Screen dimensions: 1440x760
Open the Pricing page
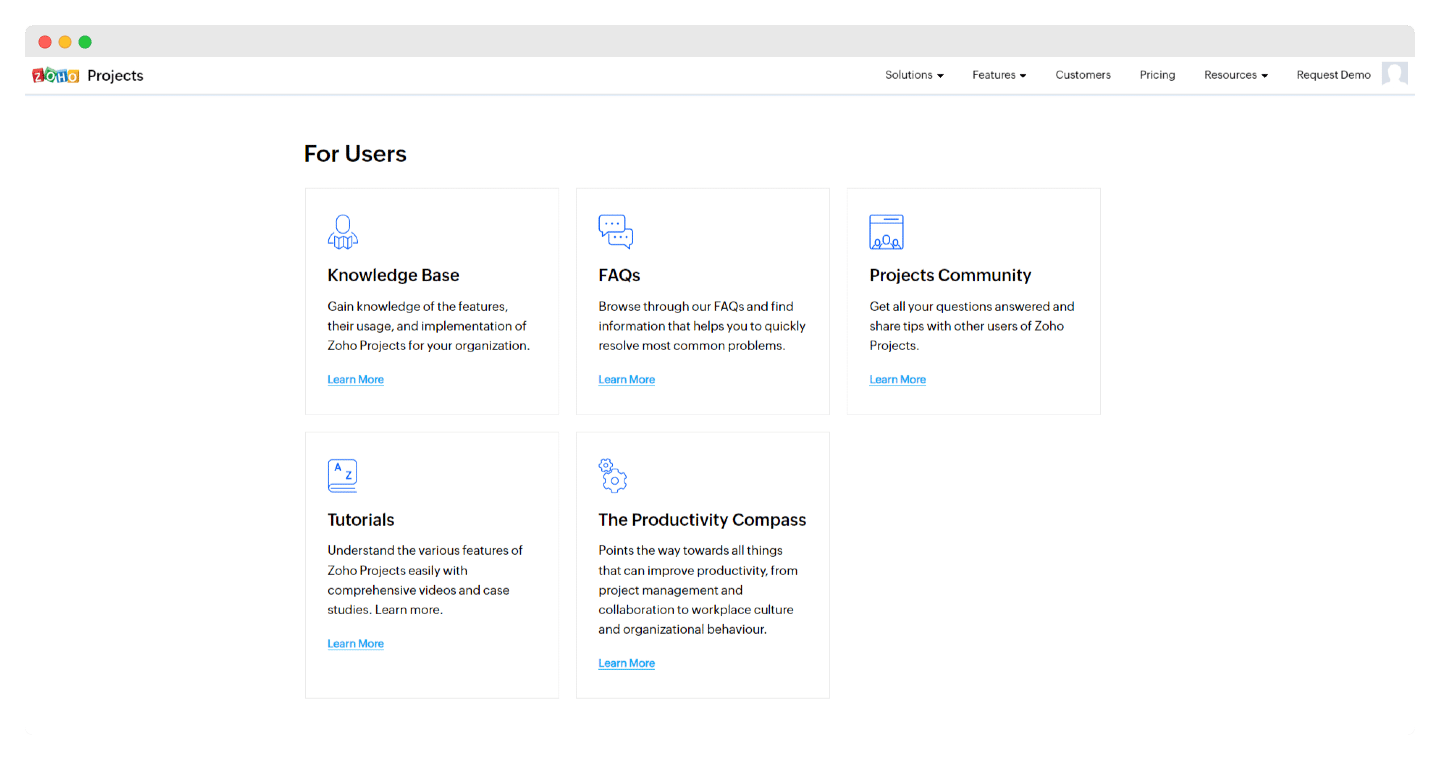[x=1157, y=75]
